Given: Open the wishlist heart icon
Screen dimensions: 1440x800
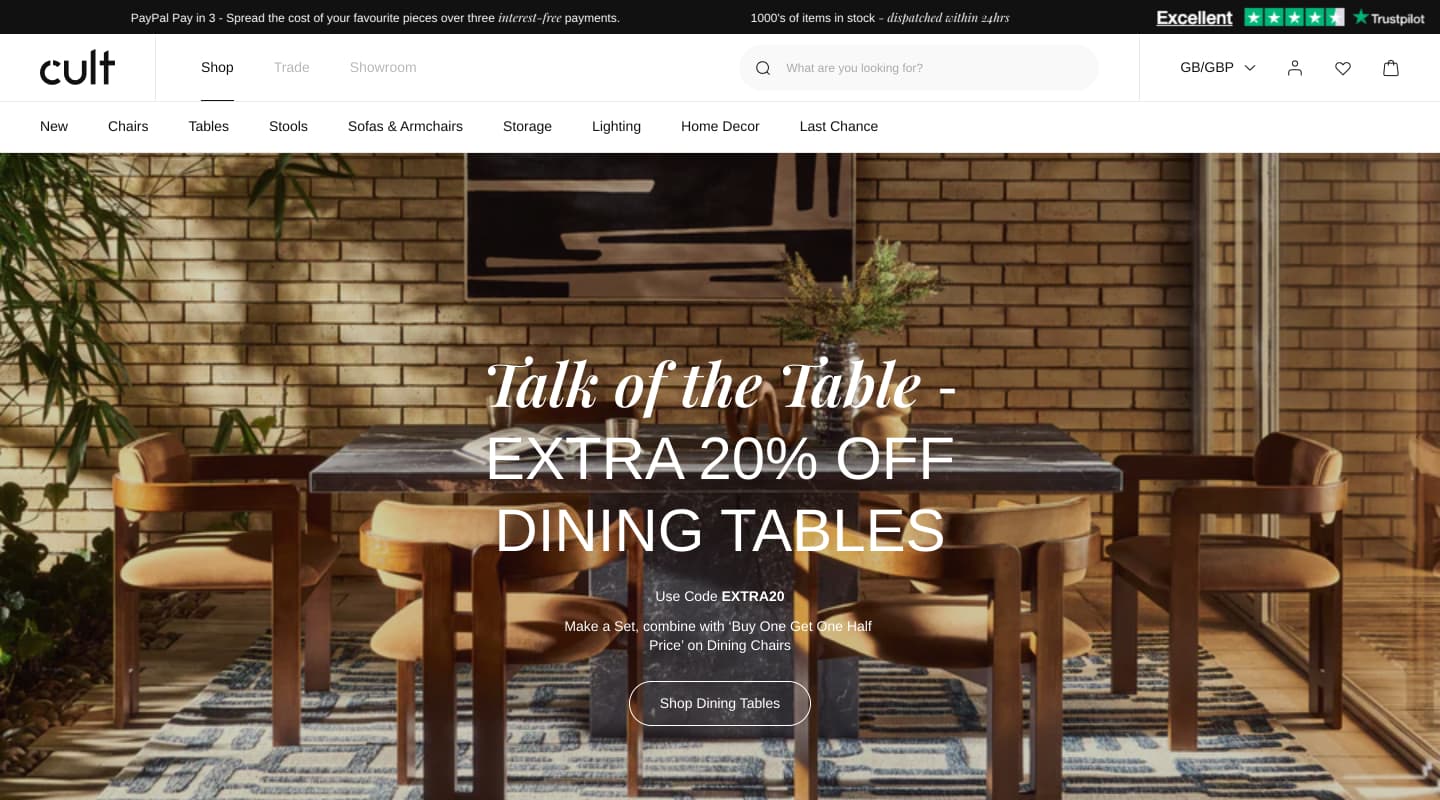Looking at the screenshot, I should click(1343, 68).
